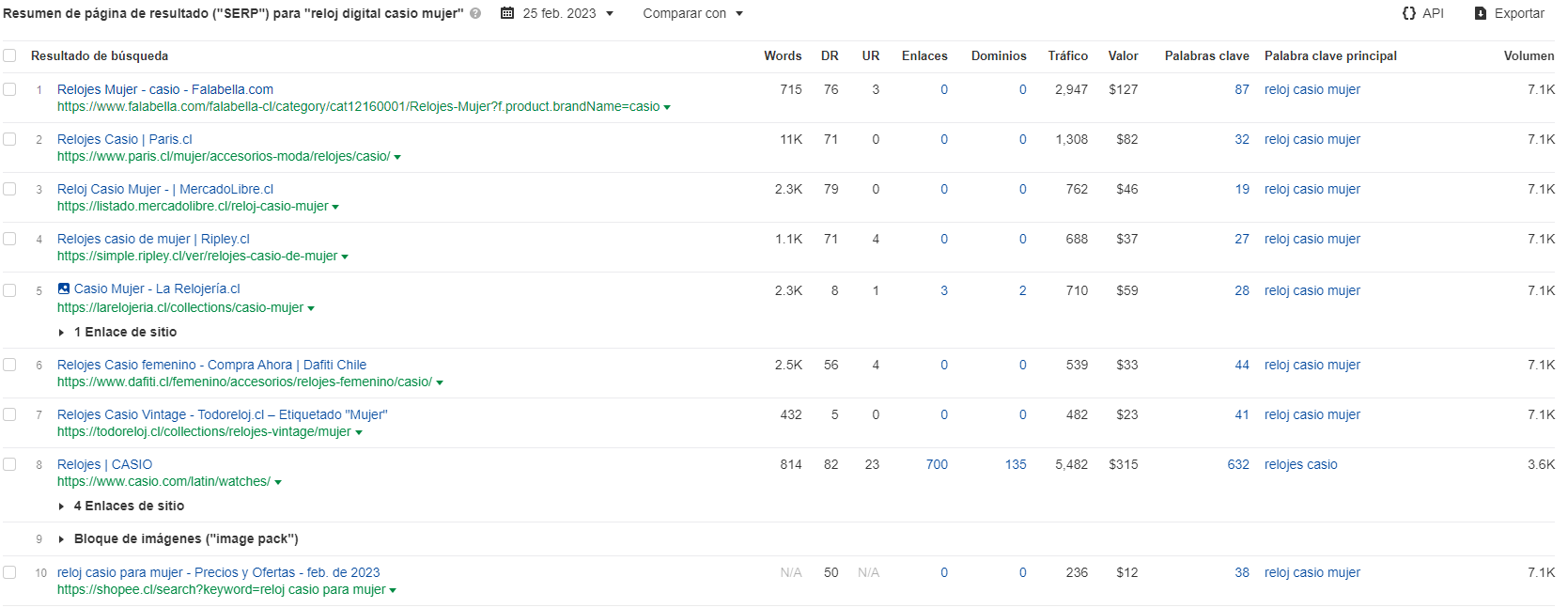
Task: Sort by the Palabras clave column header
Action: point(1207,55)
